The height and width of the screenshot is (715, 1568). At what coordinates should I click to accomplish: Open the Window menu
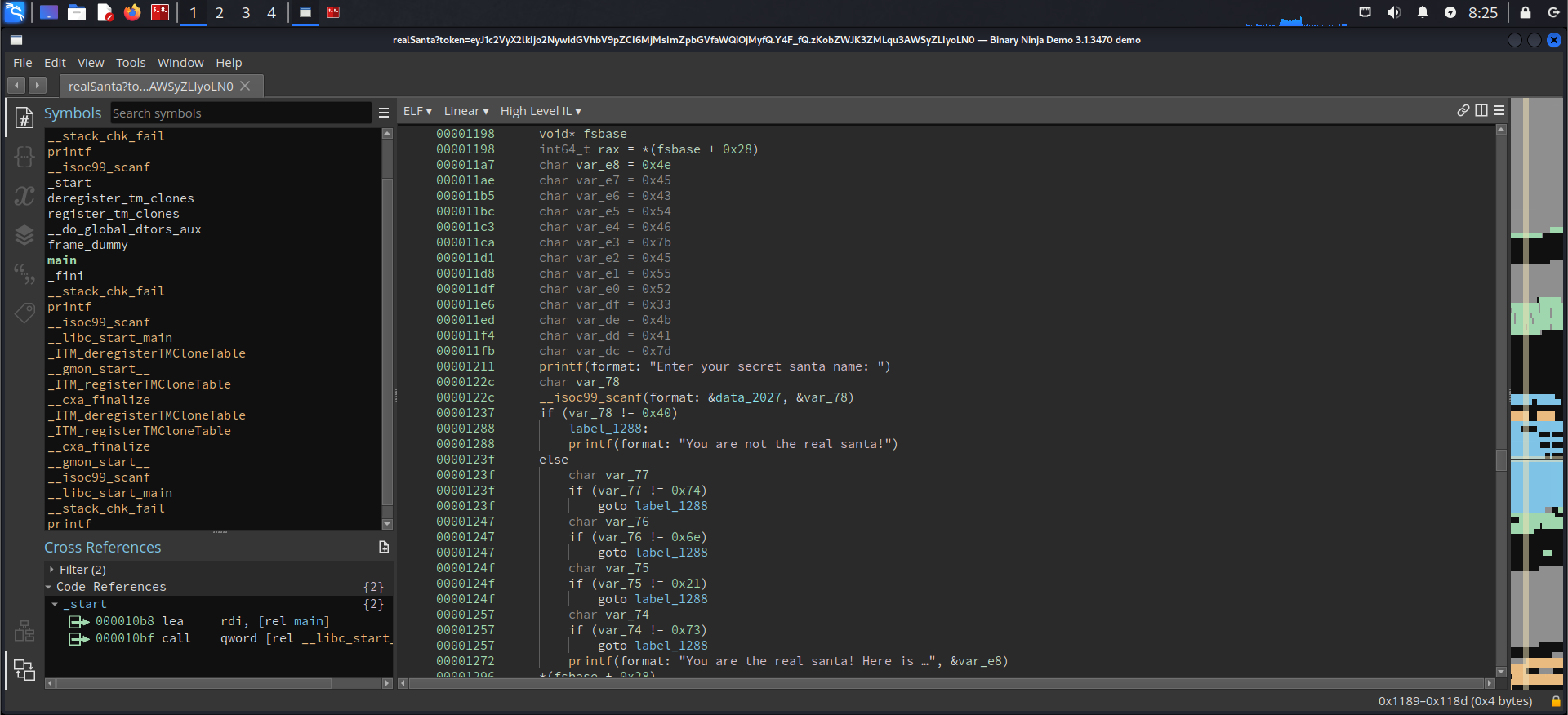click(x=180, y=63)
